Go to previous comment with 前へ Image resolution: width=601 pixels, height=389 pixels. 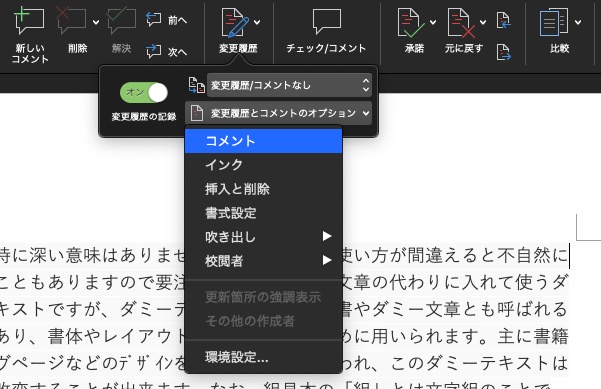pyautogui.click(x=167, y=19)
